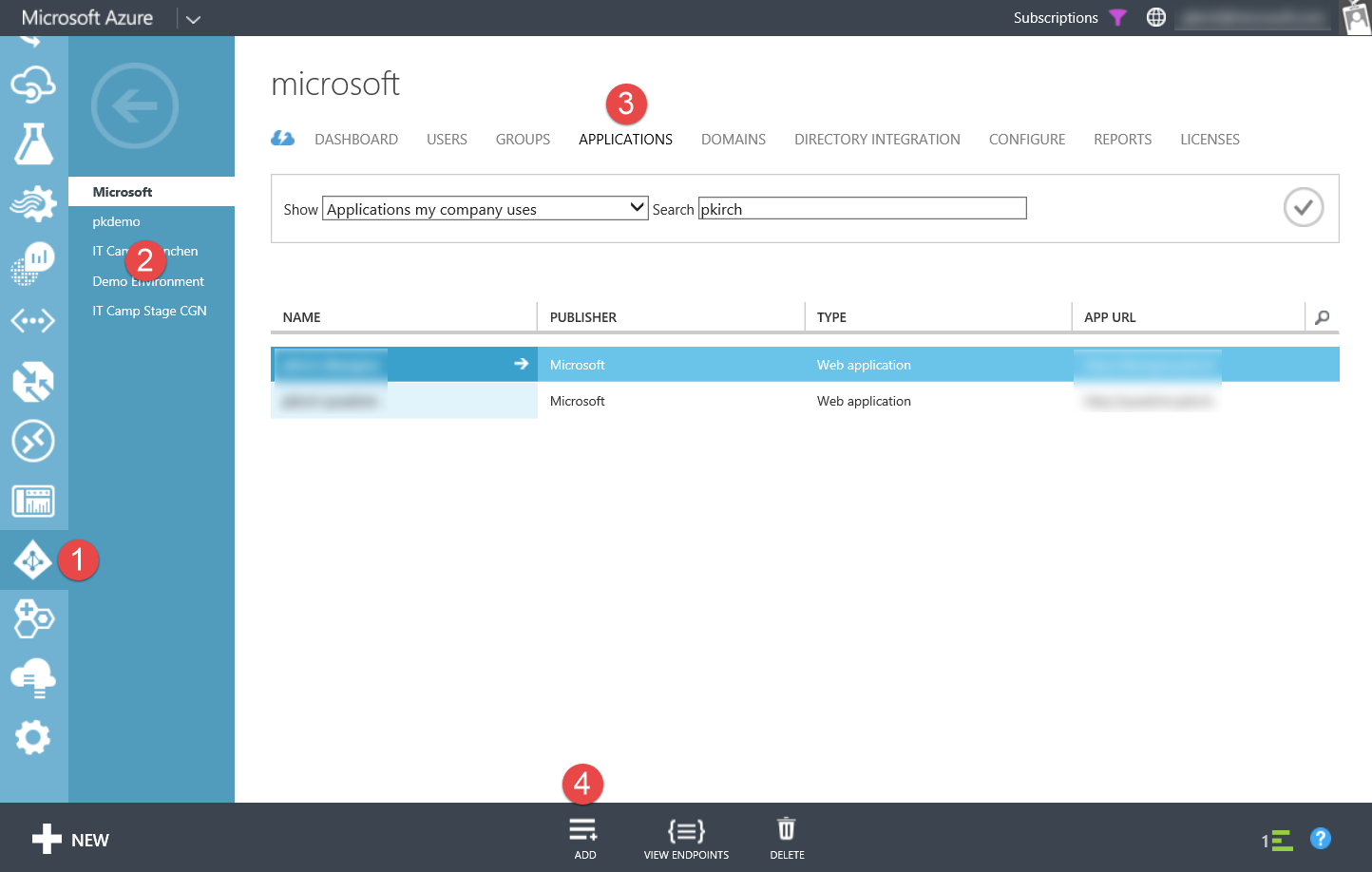Open the Settings gear in sidebar
Screen dimensions: 1372x872
pyautogui.click(x=33, y=737)
